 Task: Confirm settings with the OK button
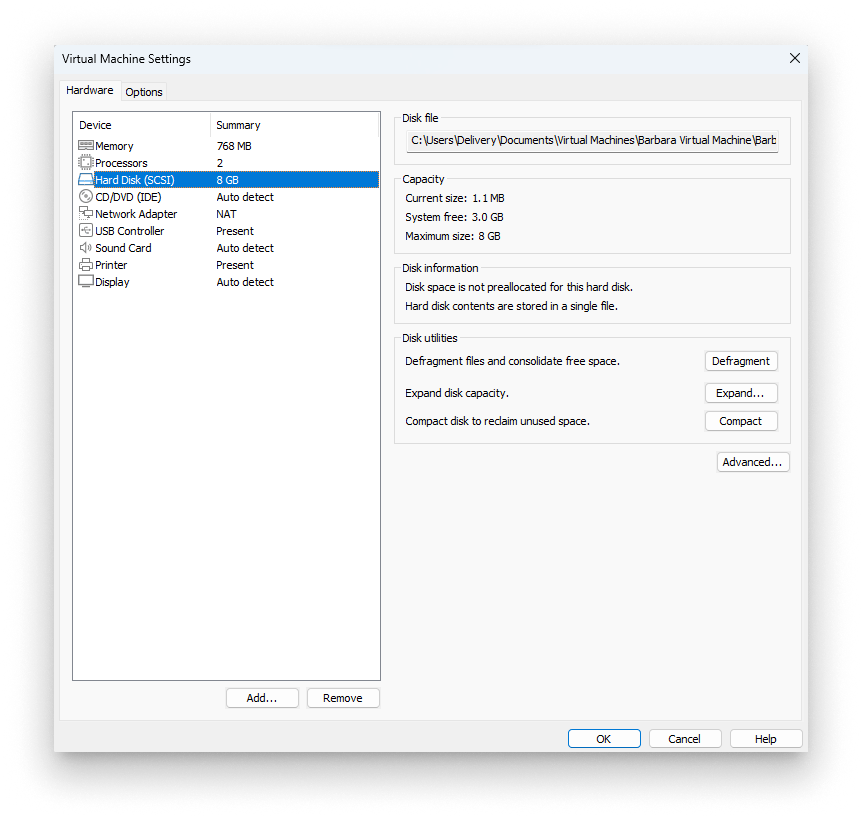(x=604, y=739)
